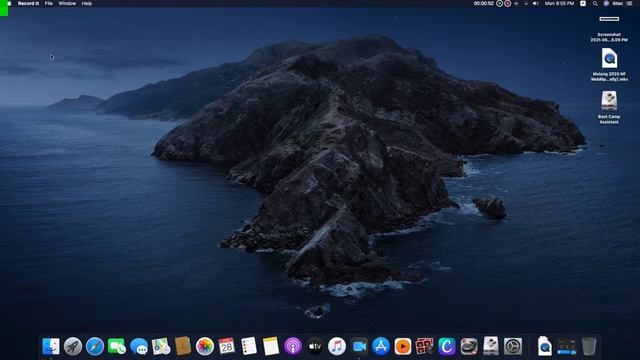Open Boot Camp Assistant in Dock
Screen dimensions: 640x360
tap(491, 346)
